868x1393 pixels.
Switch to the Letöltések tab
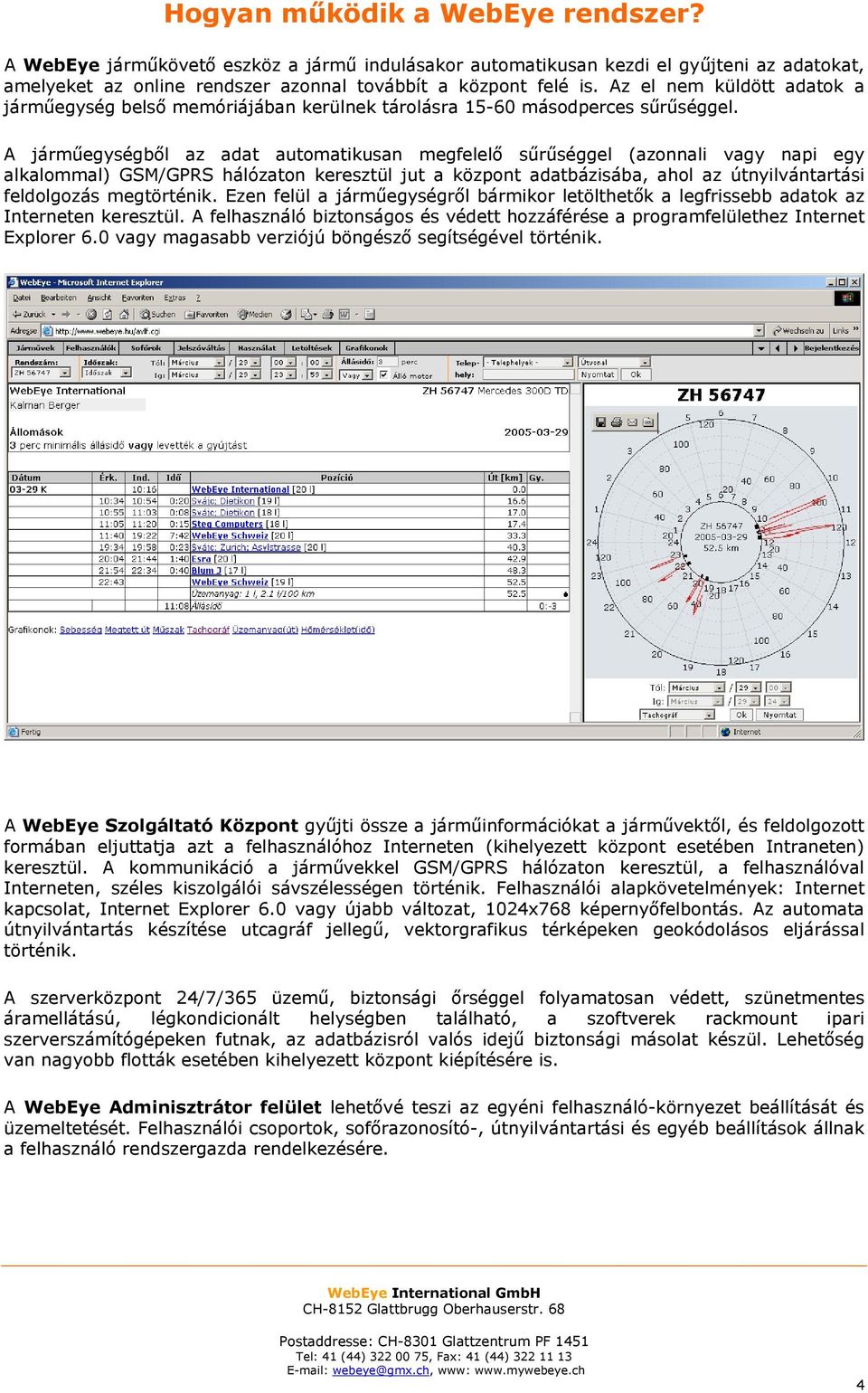(313, 347)
